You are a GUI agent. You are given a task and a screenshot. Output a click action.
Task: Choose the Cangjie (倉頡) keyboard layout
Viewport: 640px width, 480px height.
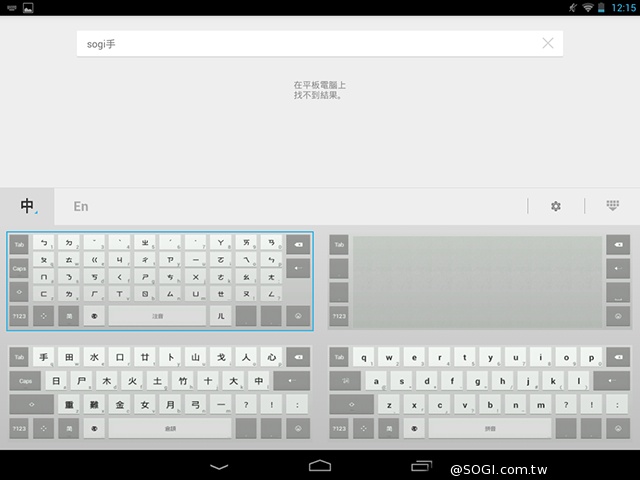click(160, 393)
